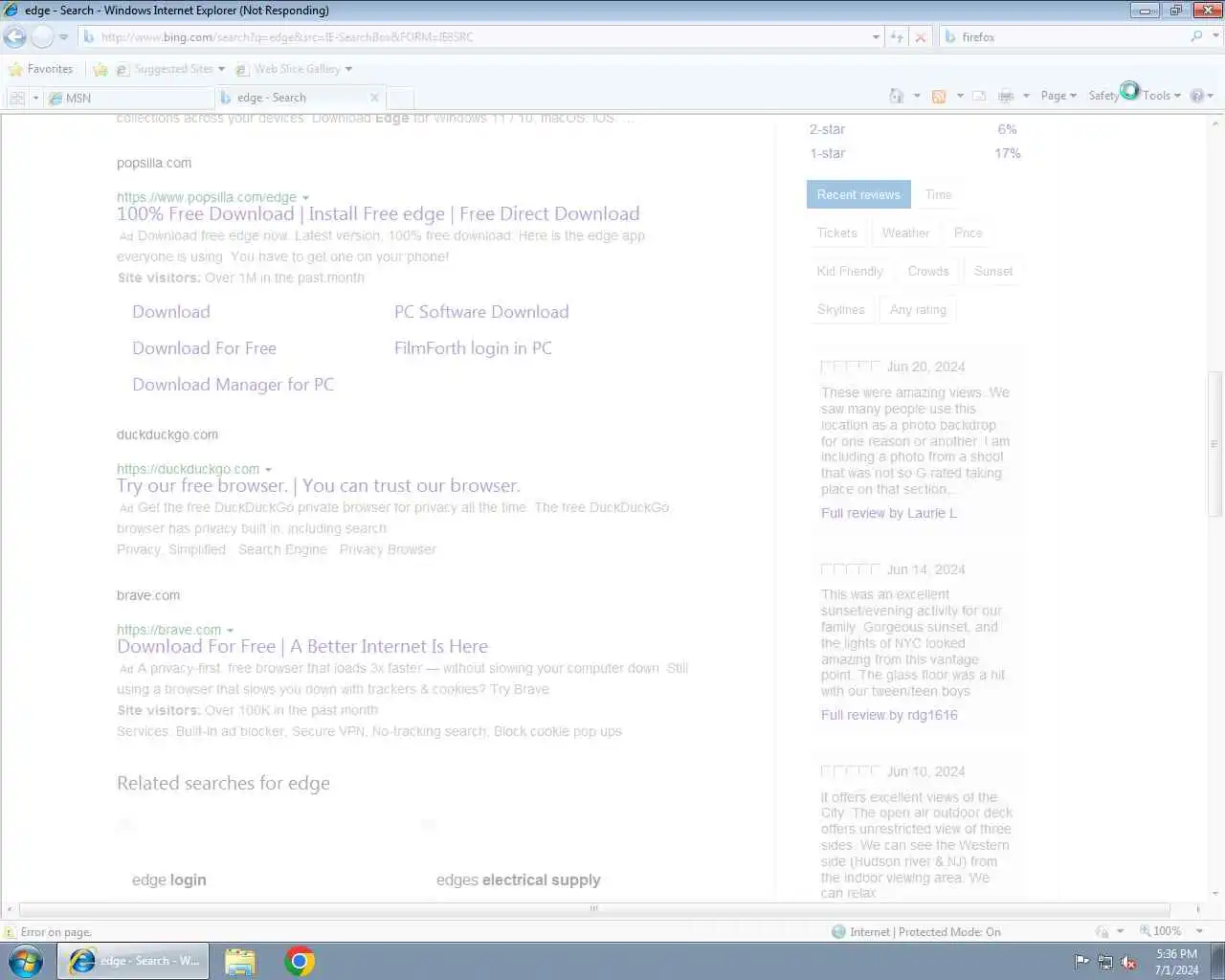
Task: Click the Help question mark icon
Action: 1196,96
